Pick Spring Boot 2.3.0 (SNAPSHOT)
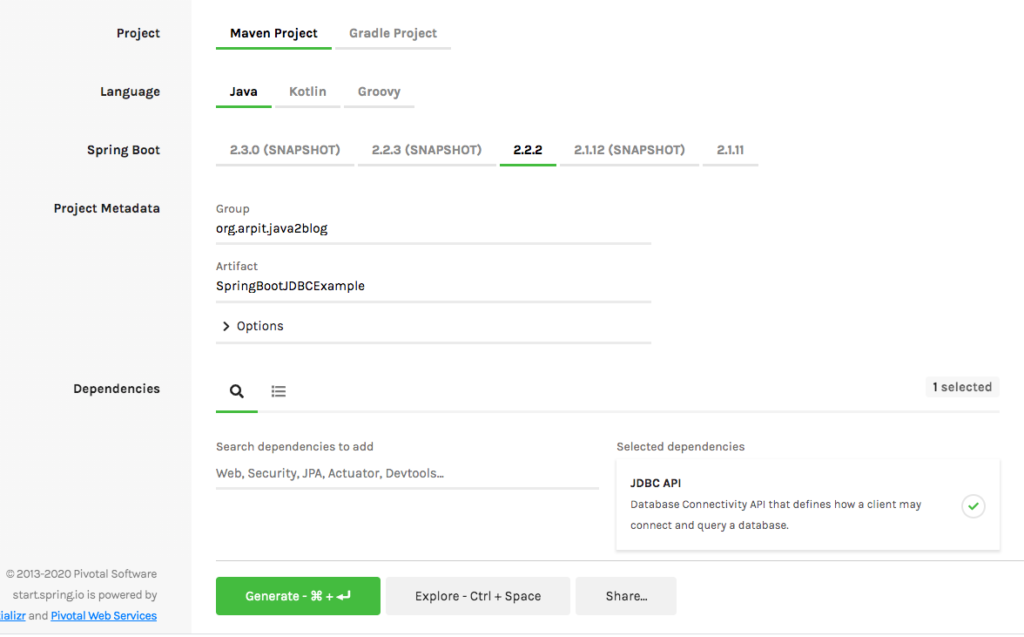This screenshot has height=637, width=1024. (x=284, y=149)
